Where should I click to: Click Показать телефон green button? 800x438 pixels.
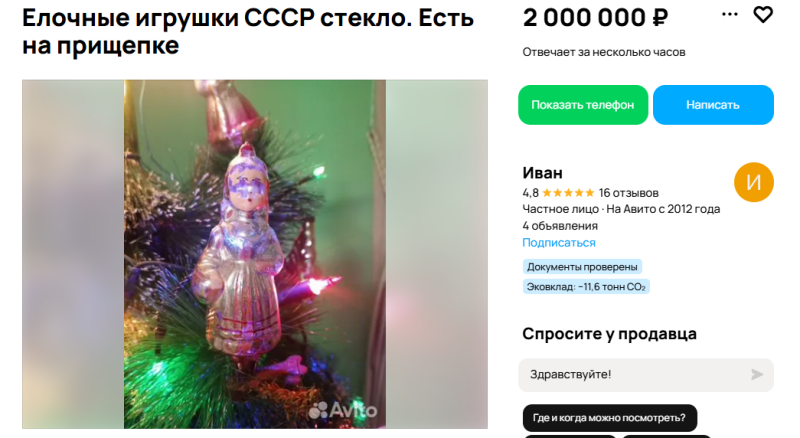tap(583, 105)
